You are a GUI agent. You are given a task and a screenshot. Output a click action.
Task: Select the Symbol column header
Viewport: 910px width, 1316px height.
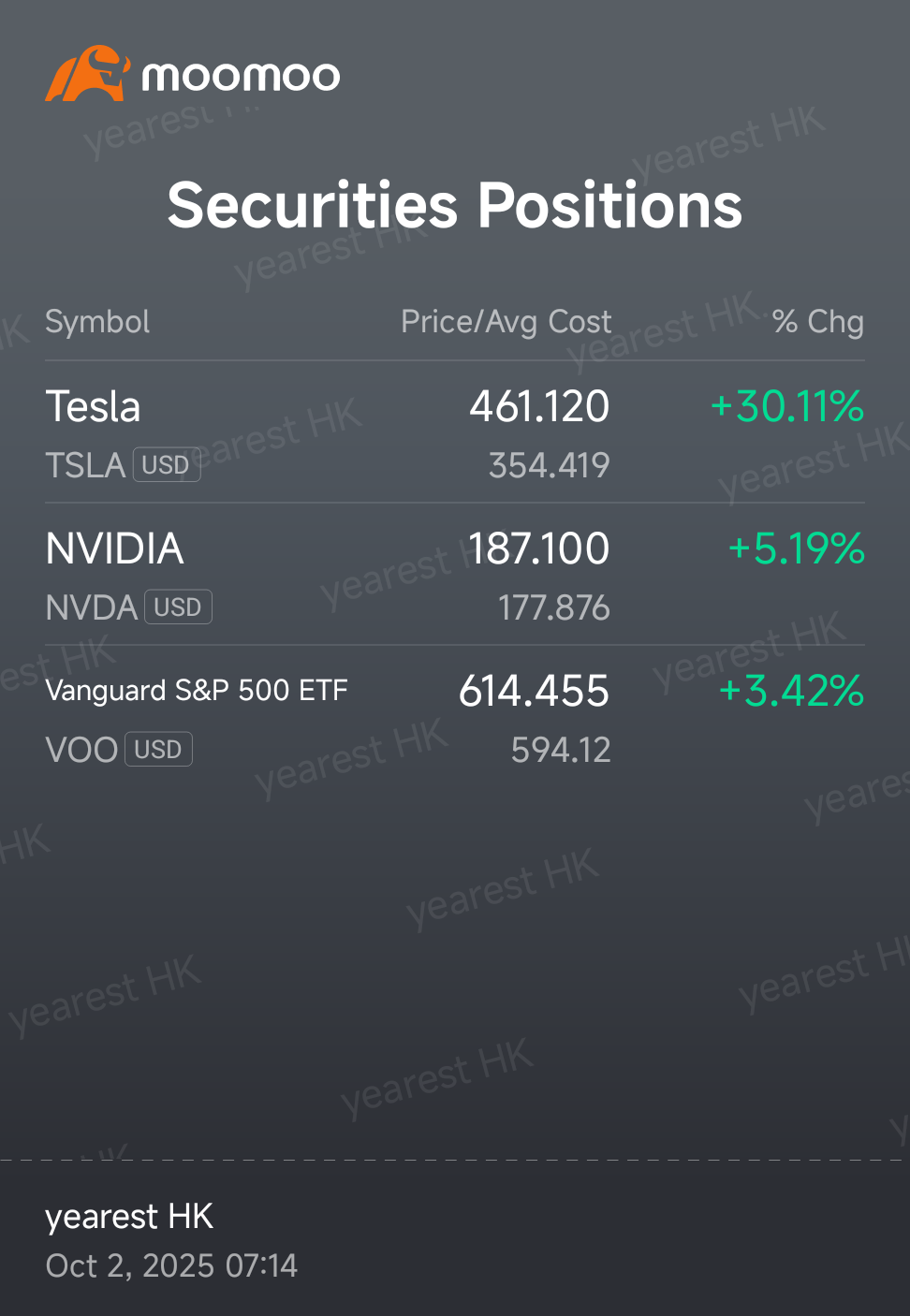[97, 322]
